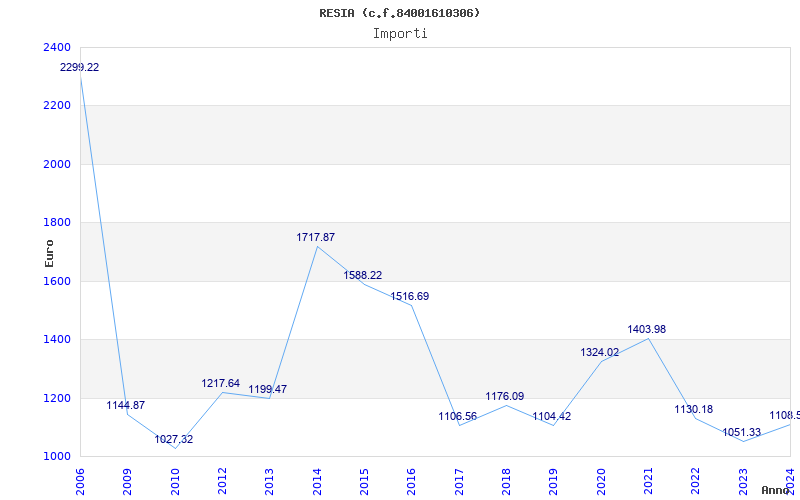Viewport: 800px width, 500px height.
Task: Click the x-axis year 2020
Action: (601, 482)
